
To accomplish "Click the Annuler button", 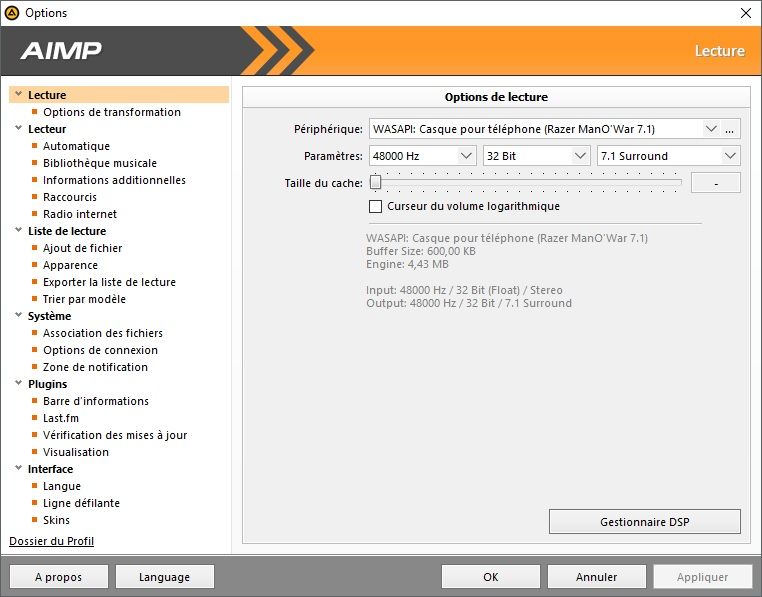I will pyautogui.click(x=596, y=577).
